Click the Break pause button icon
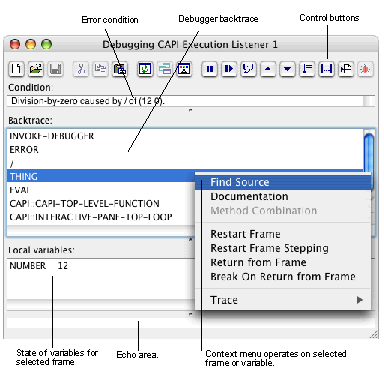Viewport: 384px width, 376px height. tap(210, 69)
